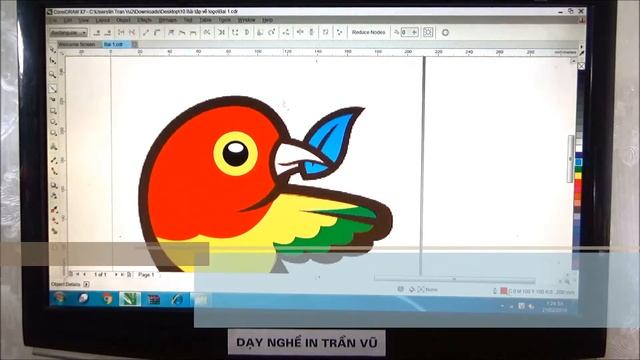Click the Cusp Node icon
The height and width of the screenshot is (360, 640).
click(x=171, y=32)
